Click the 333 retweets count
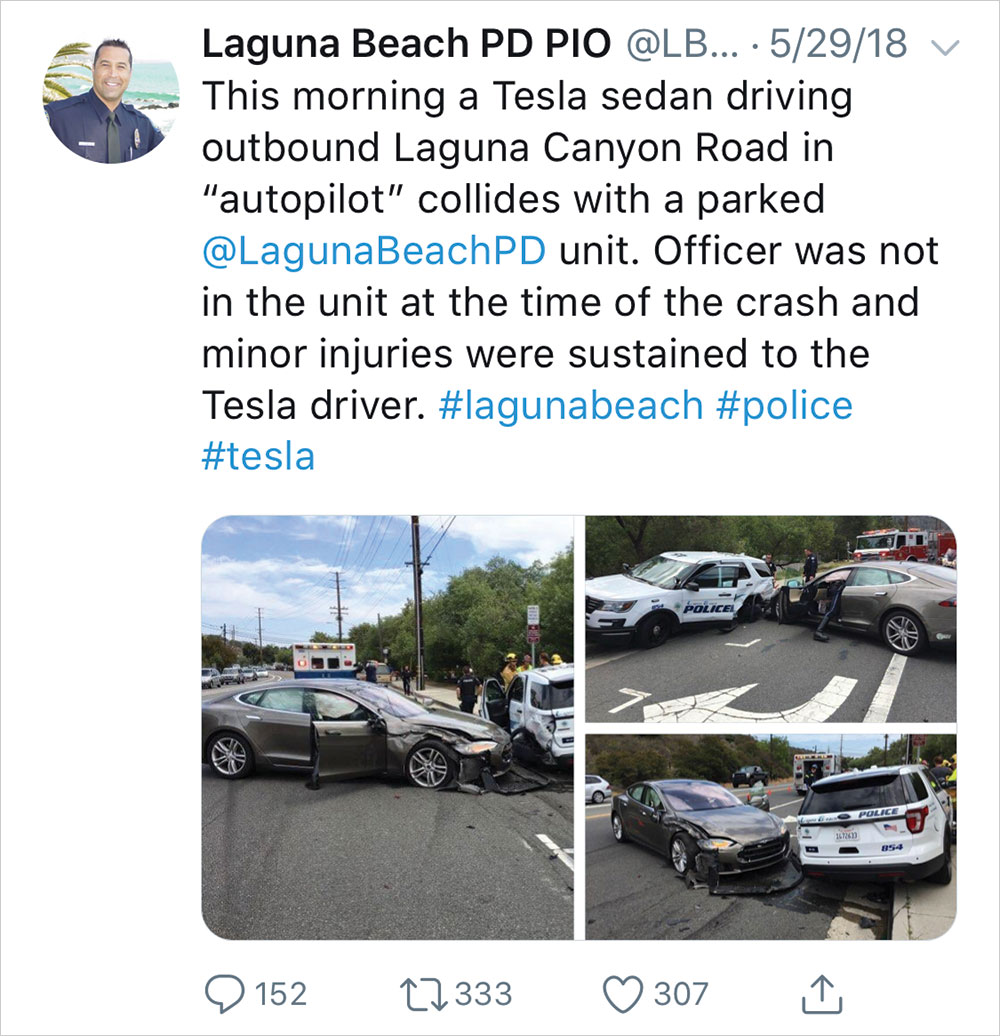The width and height of the screenshot is (1000, 1036). pyautogui.click(x=483, y=994)
